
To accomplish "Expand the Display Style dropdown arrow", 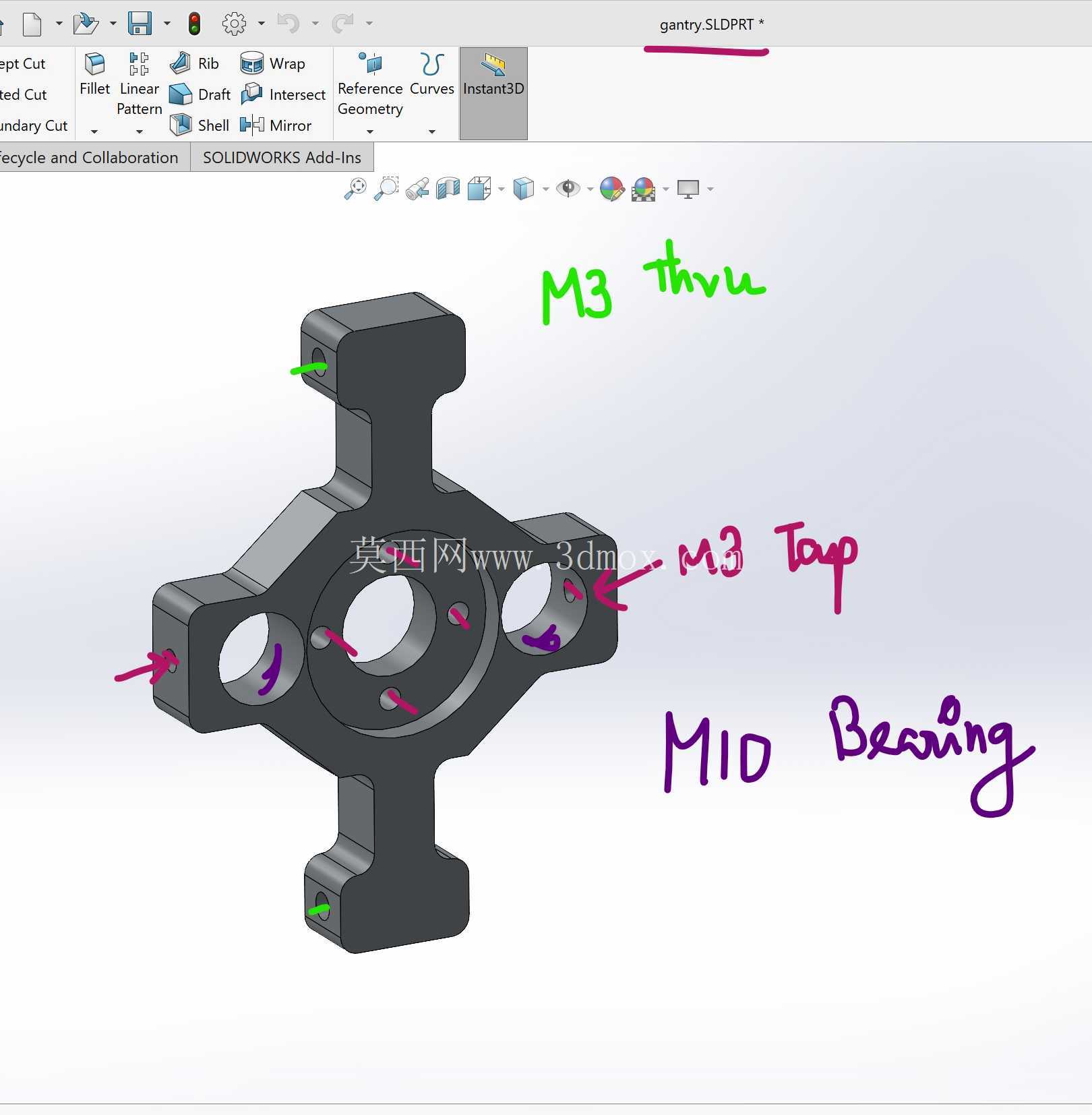I will coord(545,189).
